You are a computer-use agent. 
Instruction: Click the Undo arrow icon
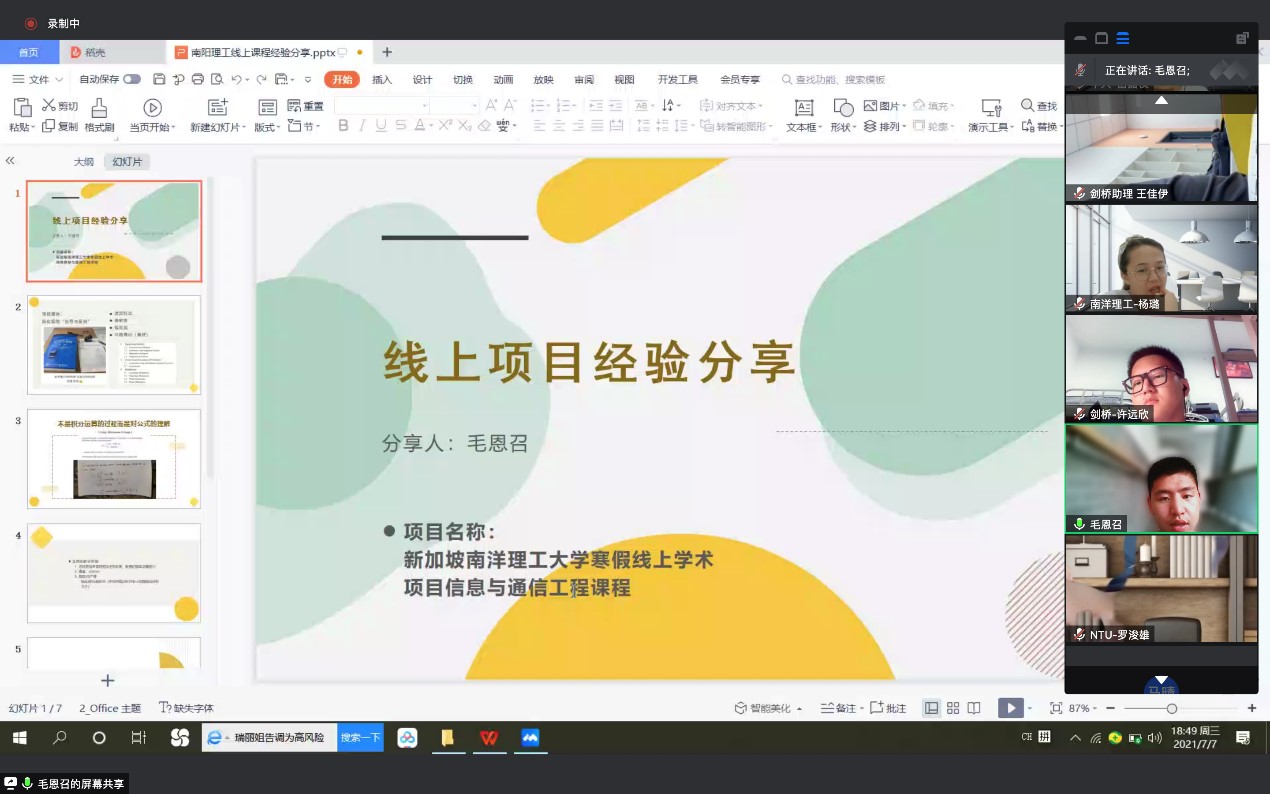click(236, 80)
